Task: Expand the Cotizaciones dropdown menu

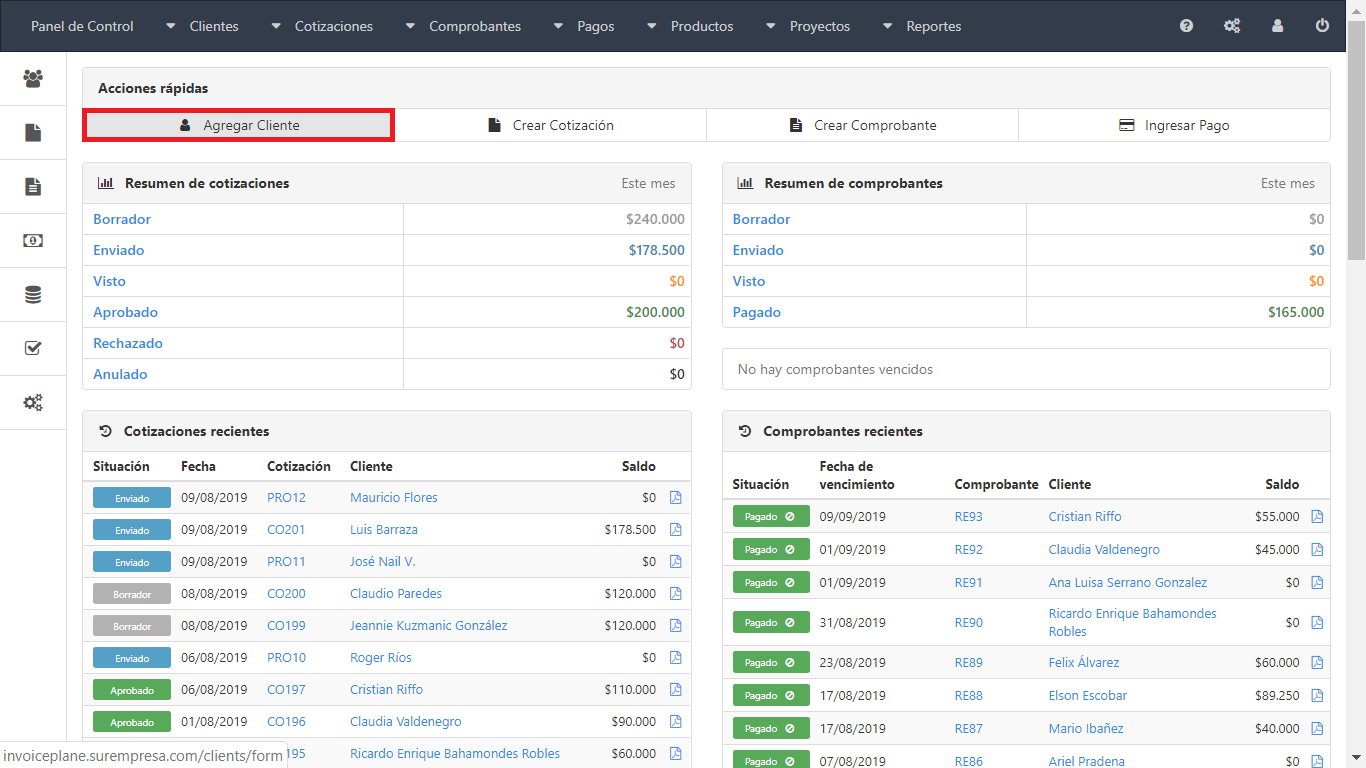Action: (x=322, y=26)
